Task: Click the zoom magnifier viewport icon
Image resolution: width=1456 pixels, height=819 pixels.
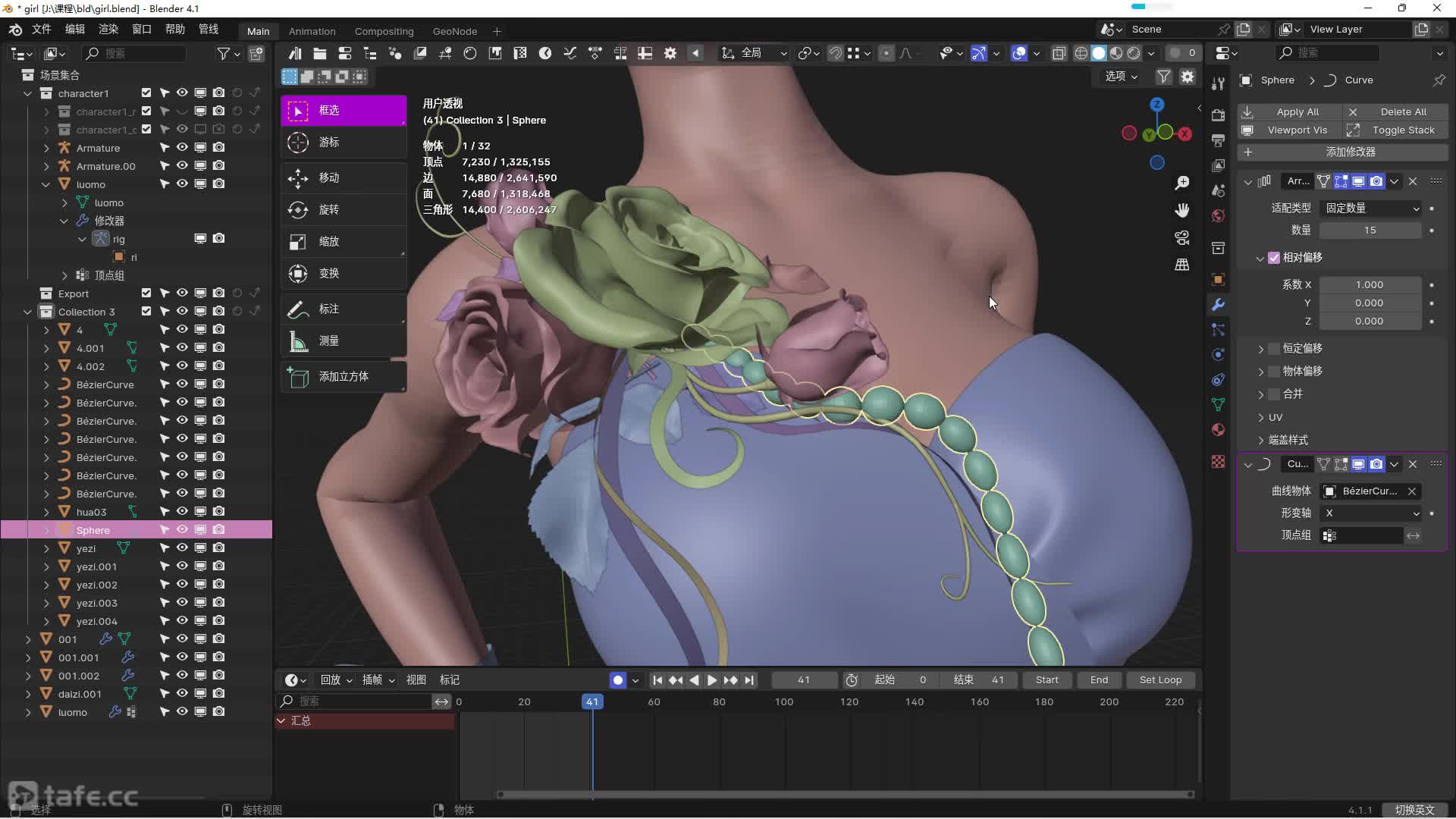Action: click(1181, 183)
